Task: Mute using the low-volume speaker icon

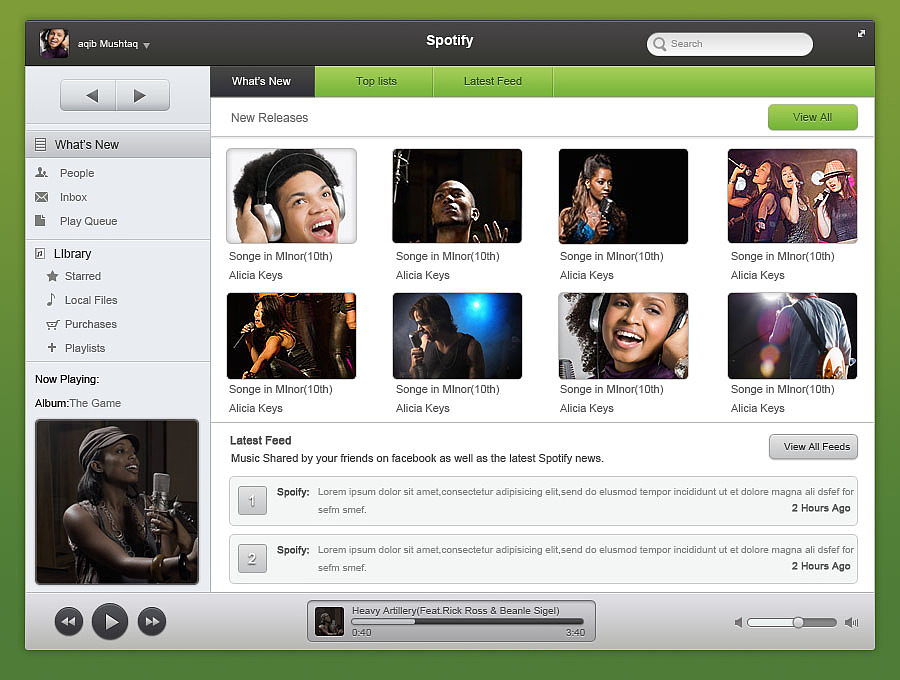Action: point(738,622)
